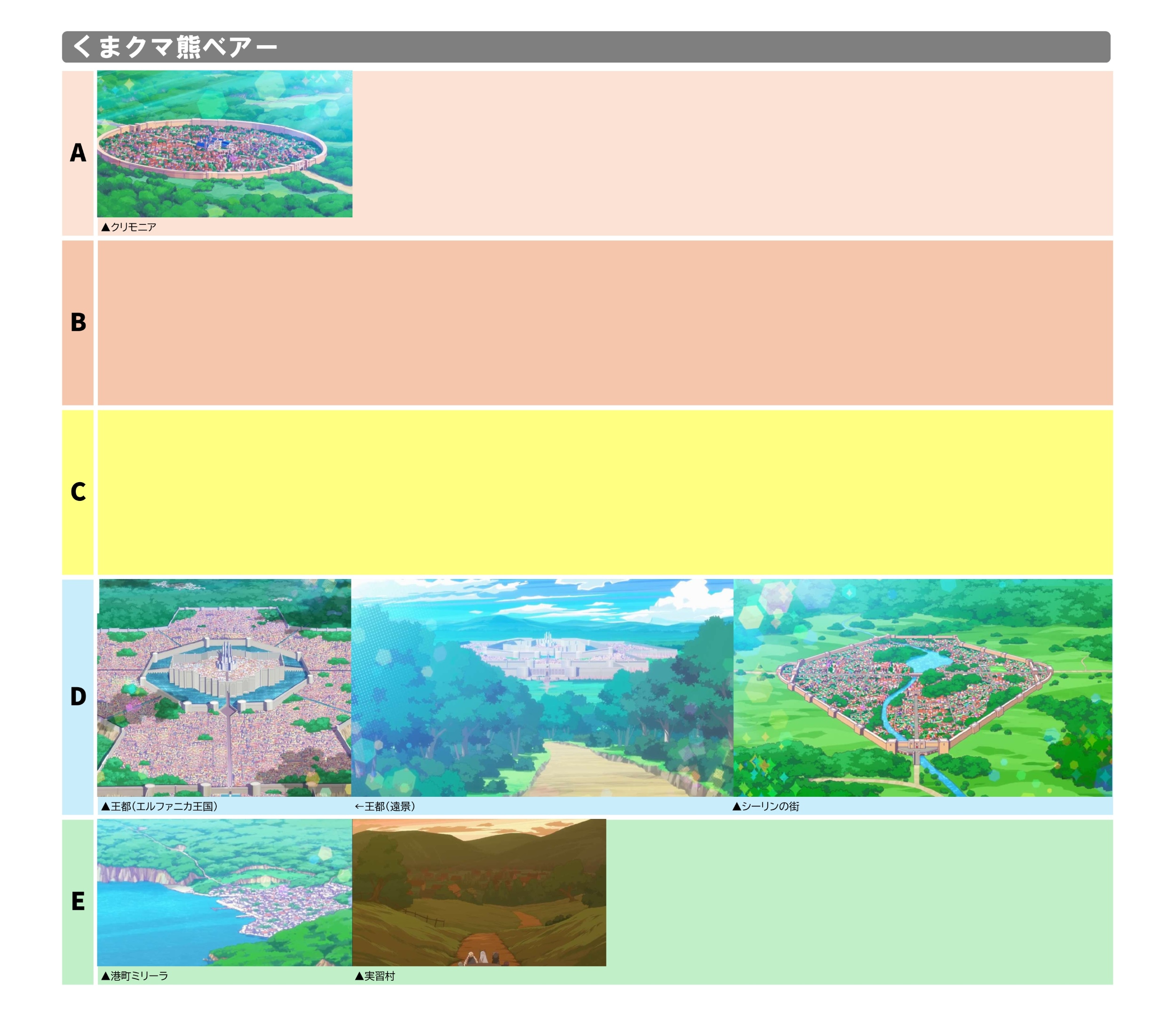Select the tier B label

[78, 322]
